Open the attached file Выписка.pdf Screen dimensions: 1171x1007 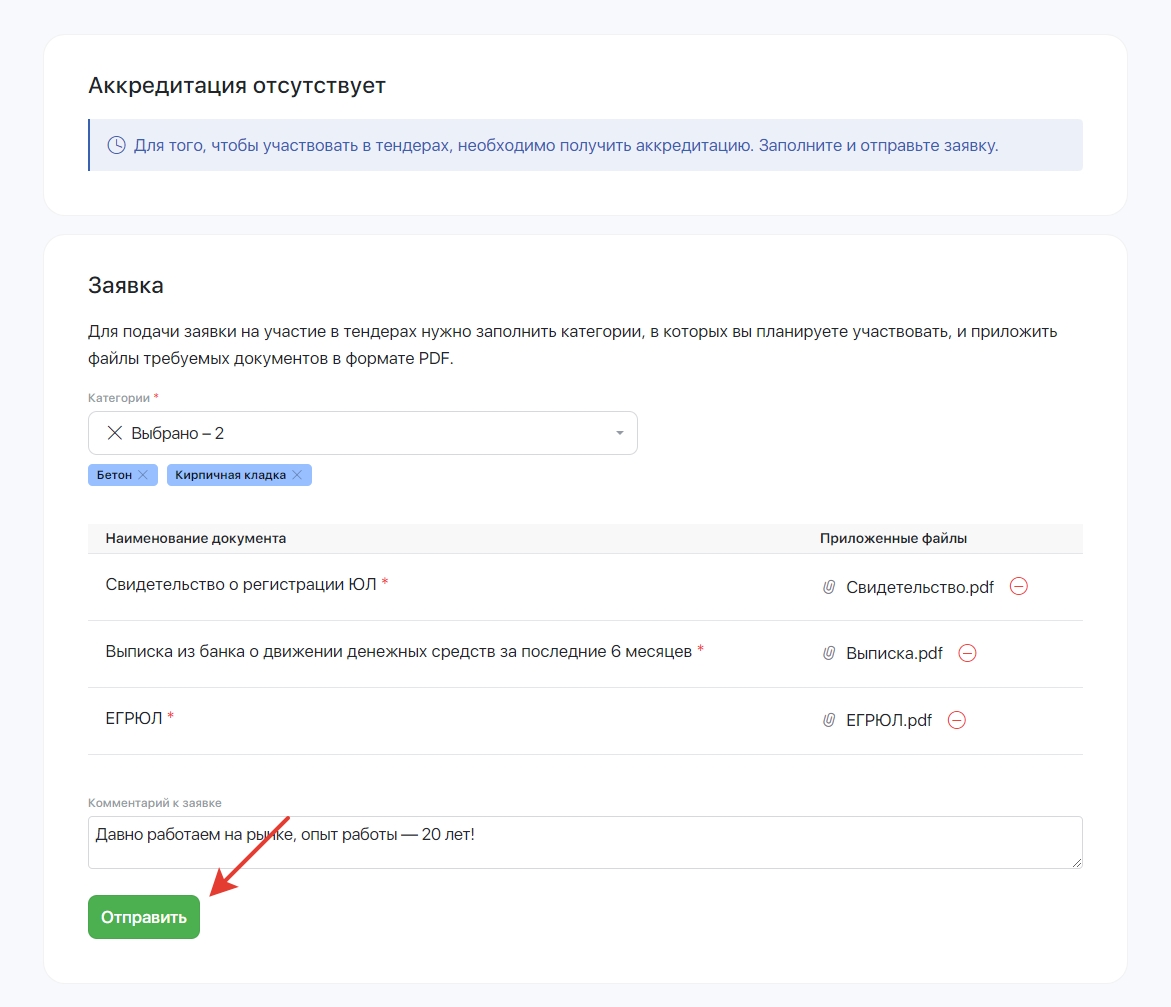(894, 653)
